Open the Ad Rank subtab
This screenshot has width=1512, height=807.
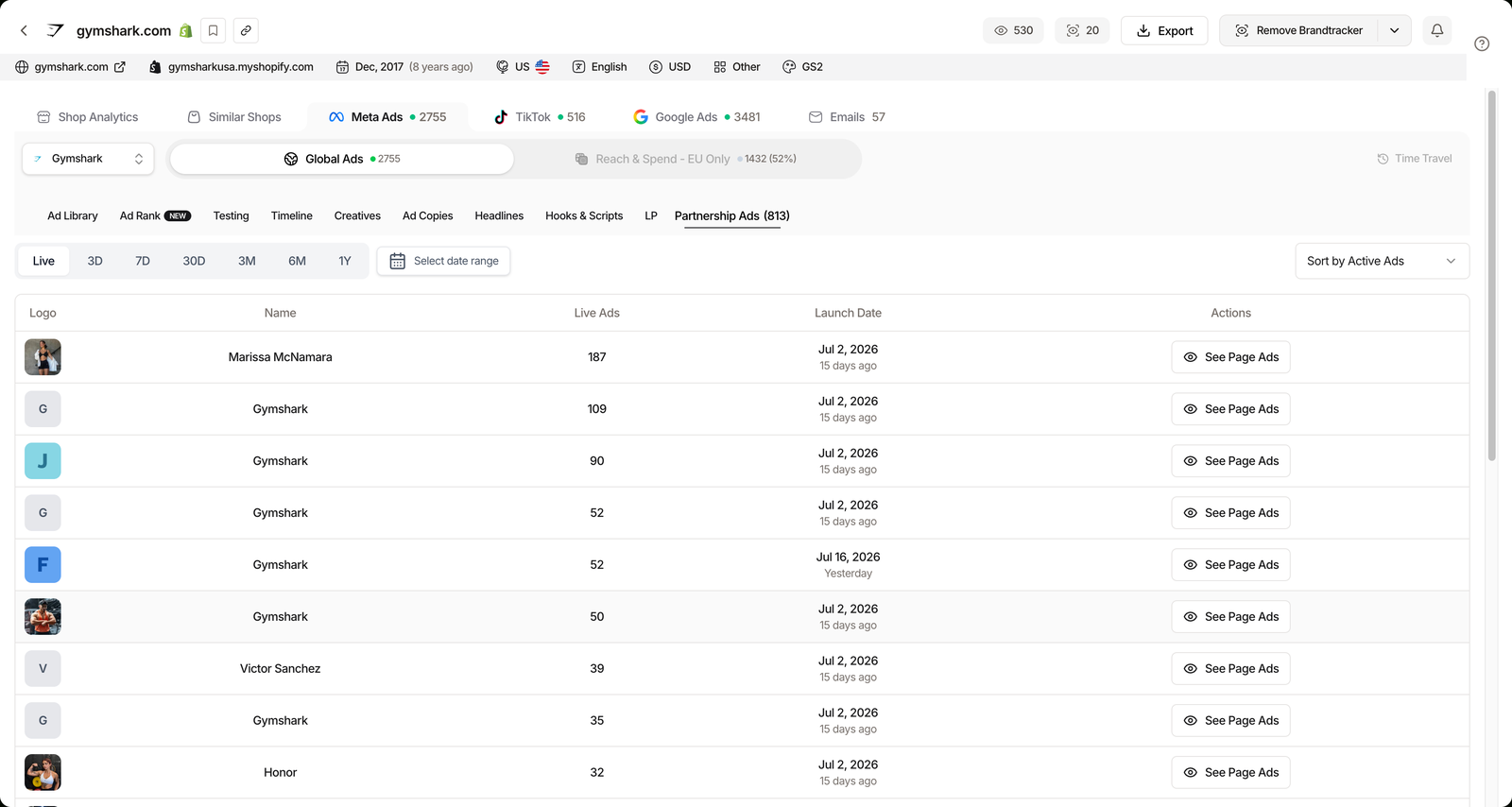(x=155, y=215)
